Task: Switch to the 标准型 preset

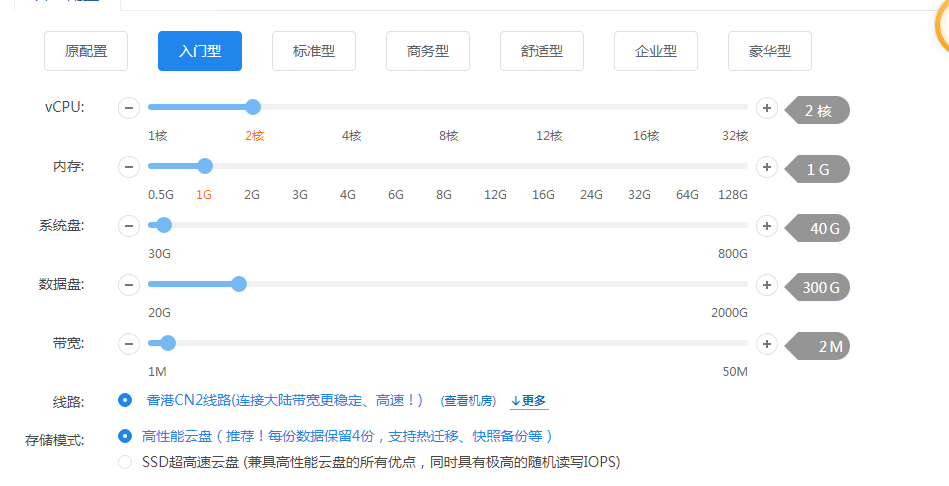Action: [313, 51]
